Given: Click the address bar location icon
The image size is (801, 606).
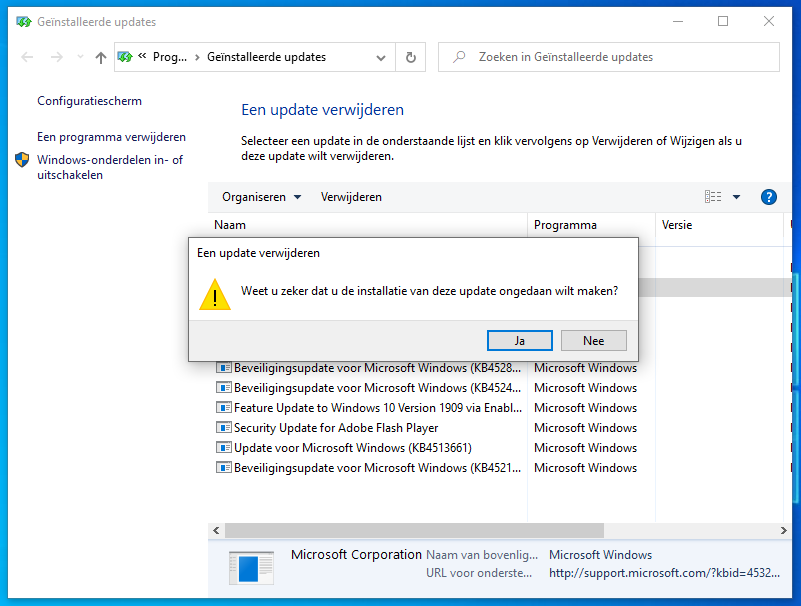Looking at the screenshot, I should point(126,57).
